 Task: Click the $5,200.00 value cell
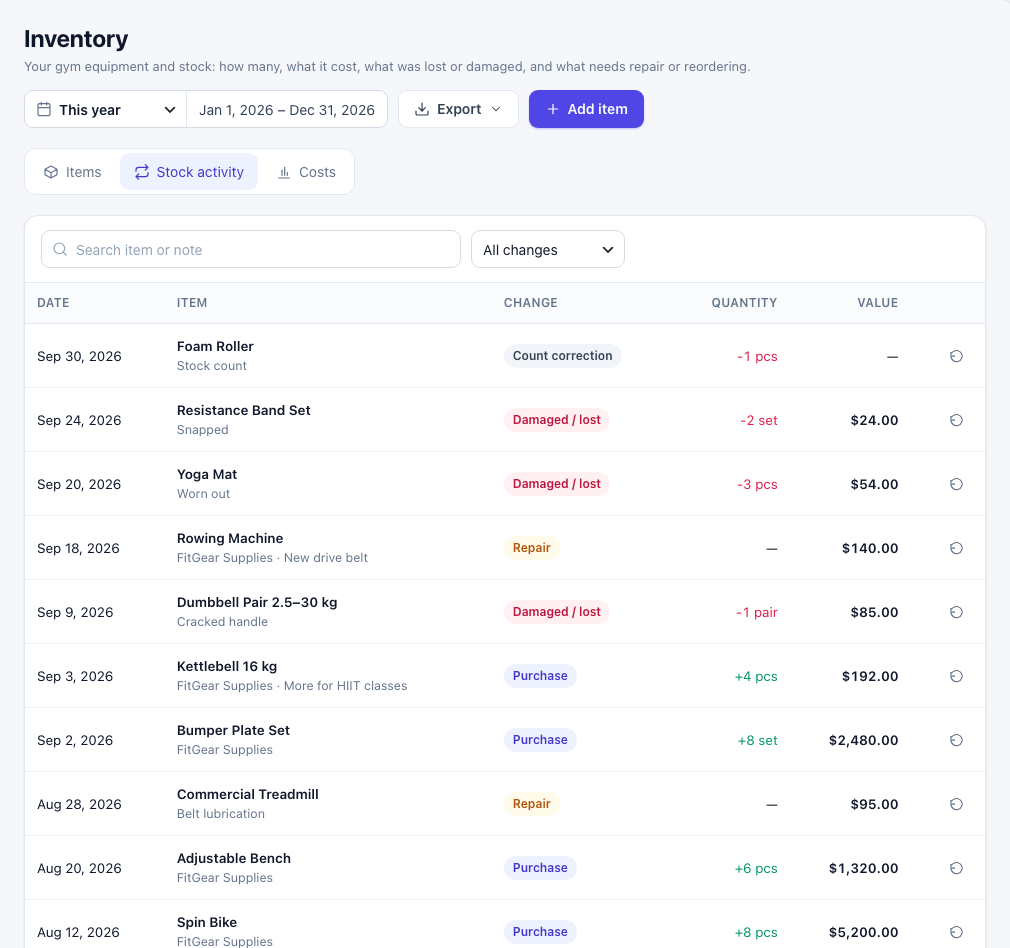[x=863, y=932]
